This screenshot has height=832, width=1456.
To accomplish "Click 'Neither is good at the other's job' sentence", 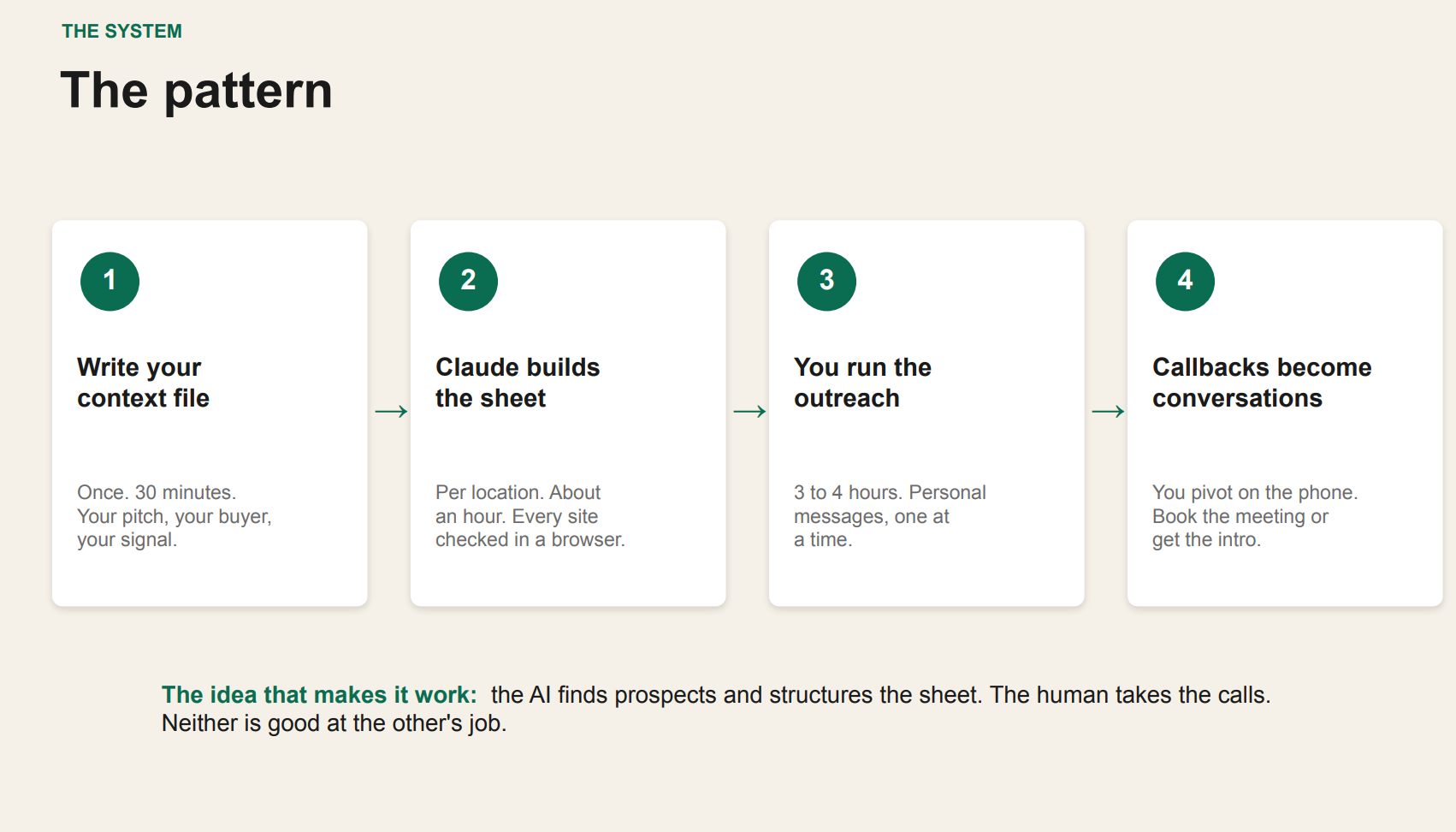I will pos(334,723).
